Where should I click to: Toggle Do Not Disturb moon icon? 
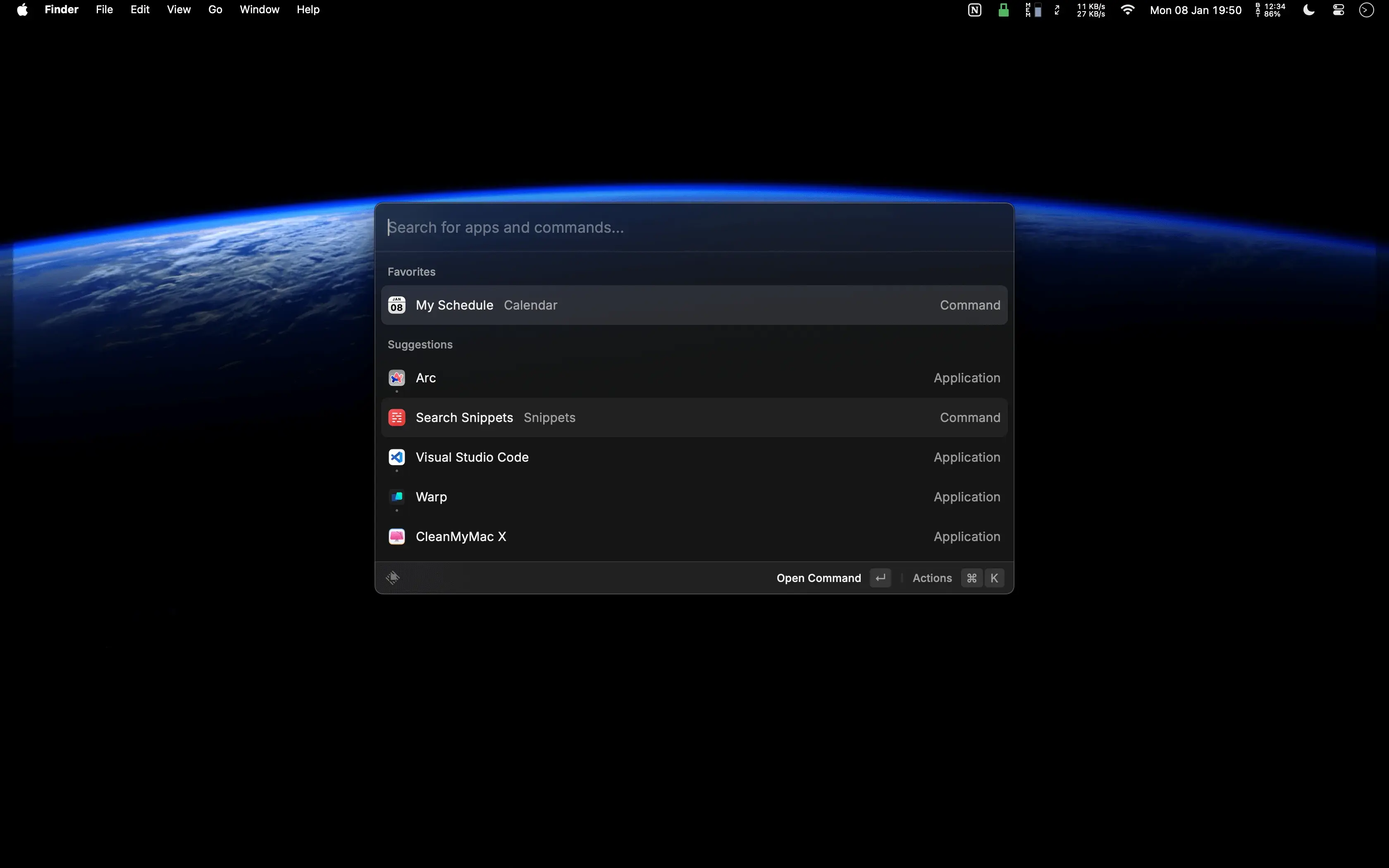point(1309,10)
